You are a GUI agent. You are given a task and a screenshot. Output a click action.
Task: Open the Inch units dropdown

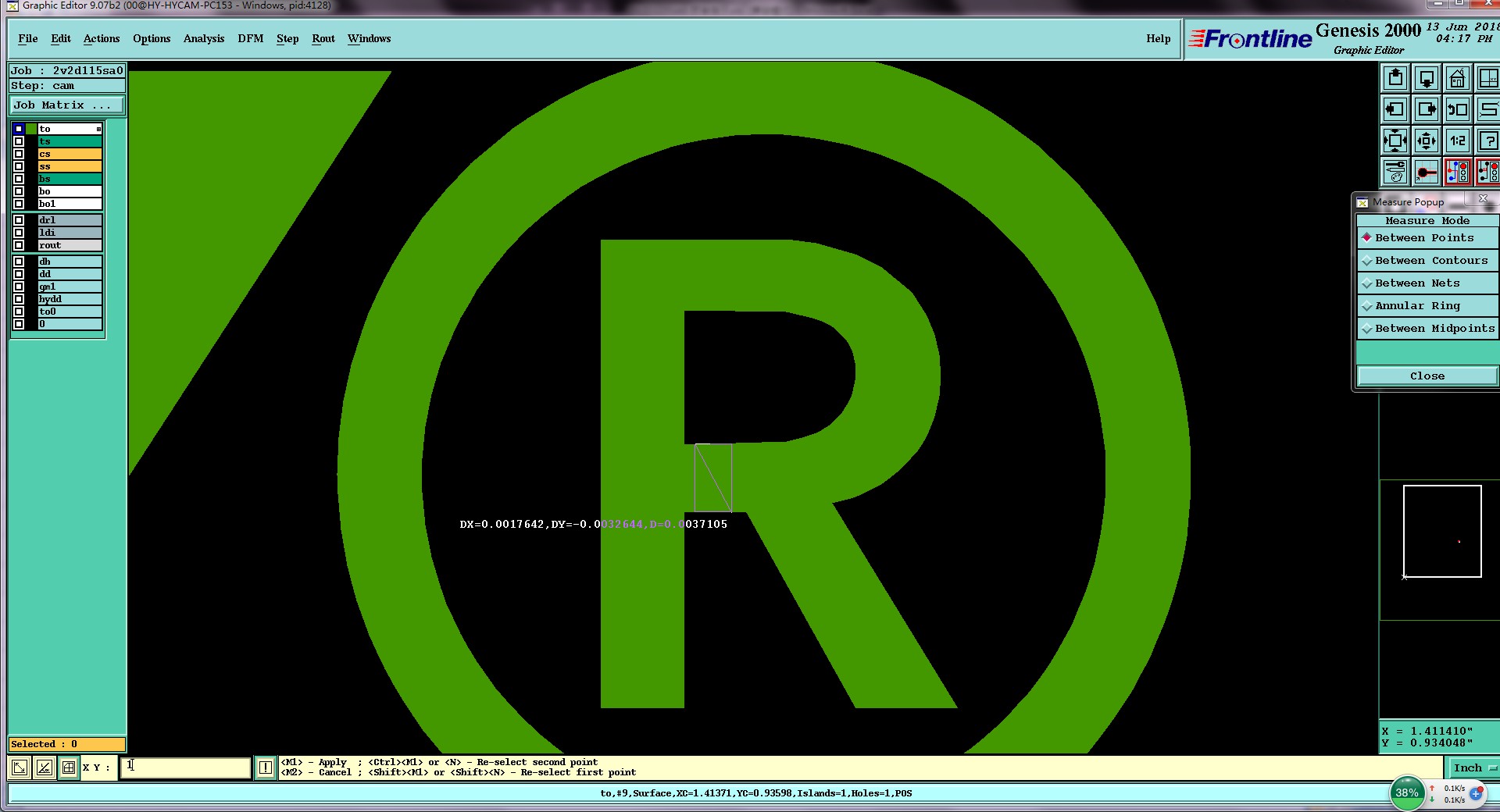click(x=1473, y=767)
